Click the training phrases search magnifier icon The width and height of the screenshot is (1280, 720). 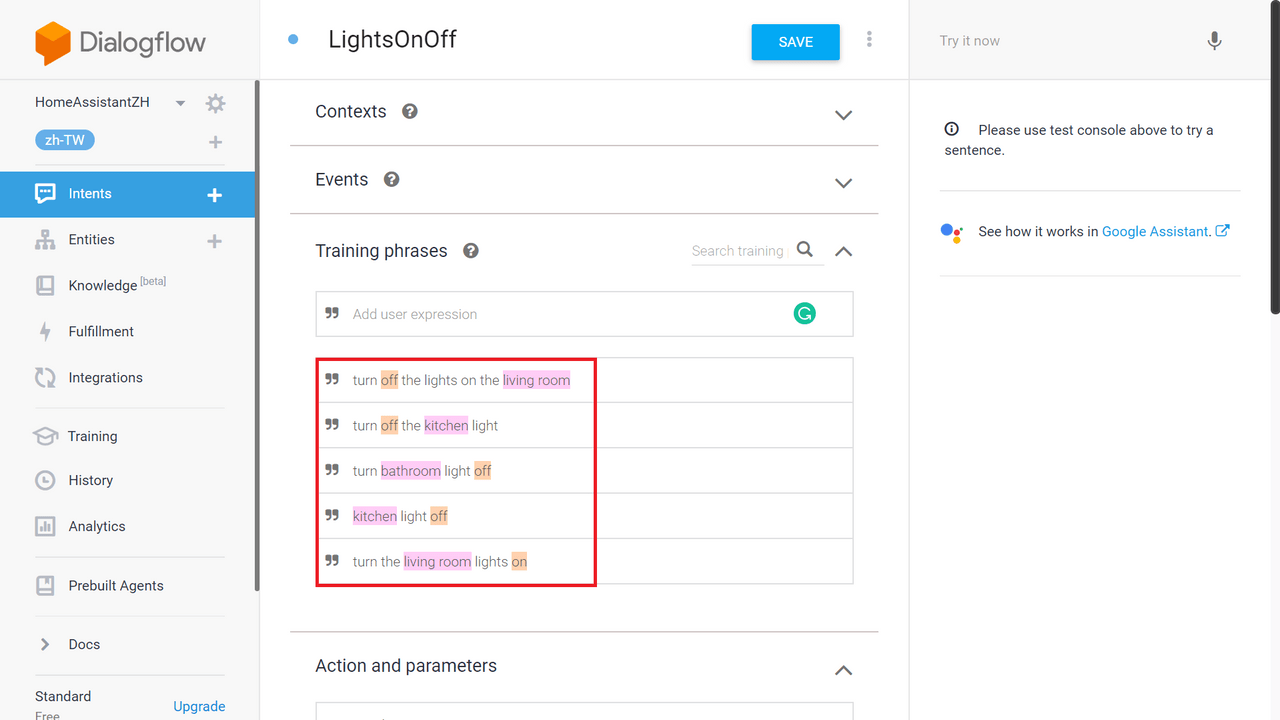click(x=805, y=250)
